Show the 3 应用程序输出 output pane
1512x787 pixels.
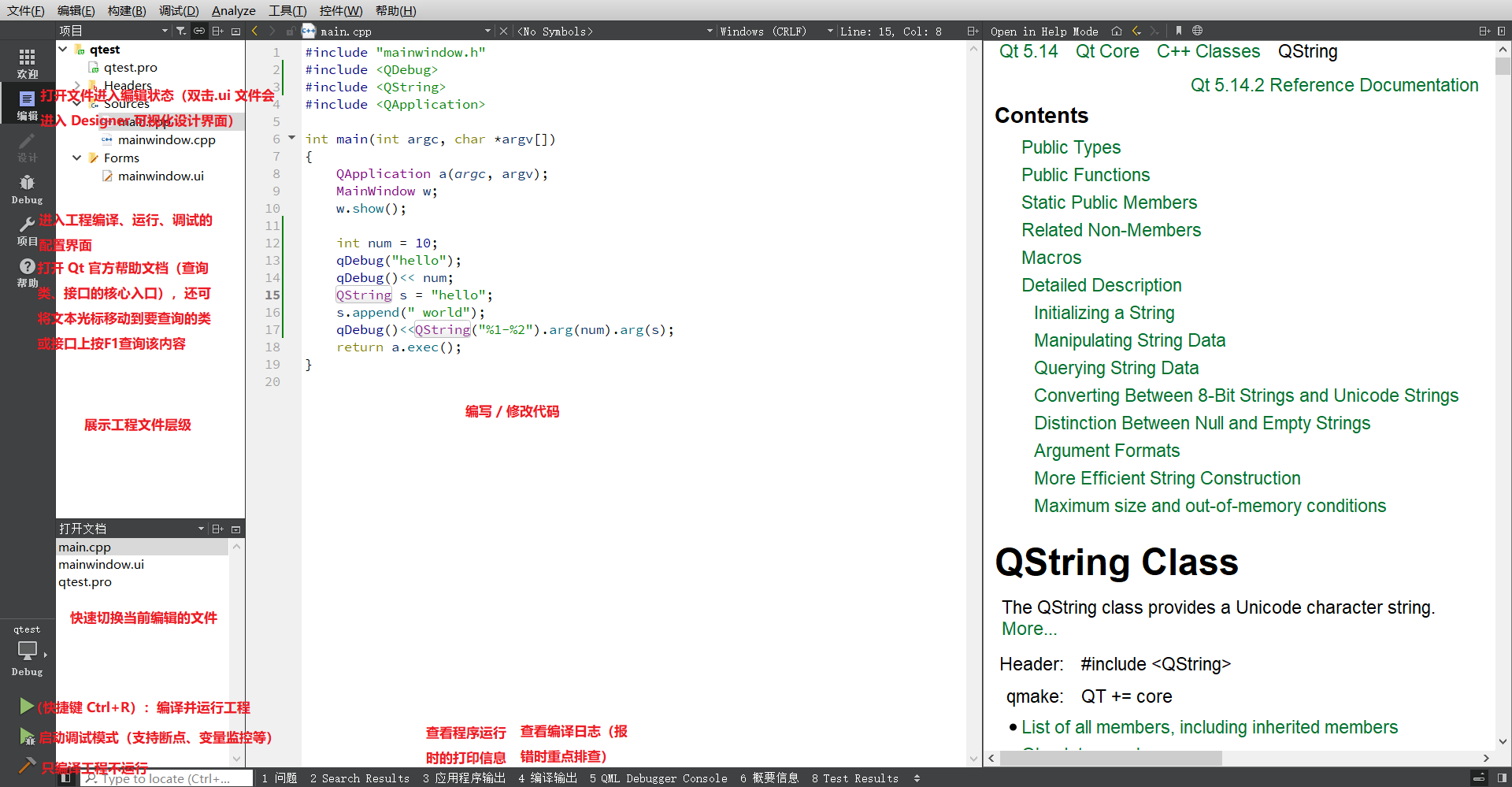464,778
